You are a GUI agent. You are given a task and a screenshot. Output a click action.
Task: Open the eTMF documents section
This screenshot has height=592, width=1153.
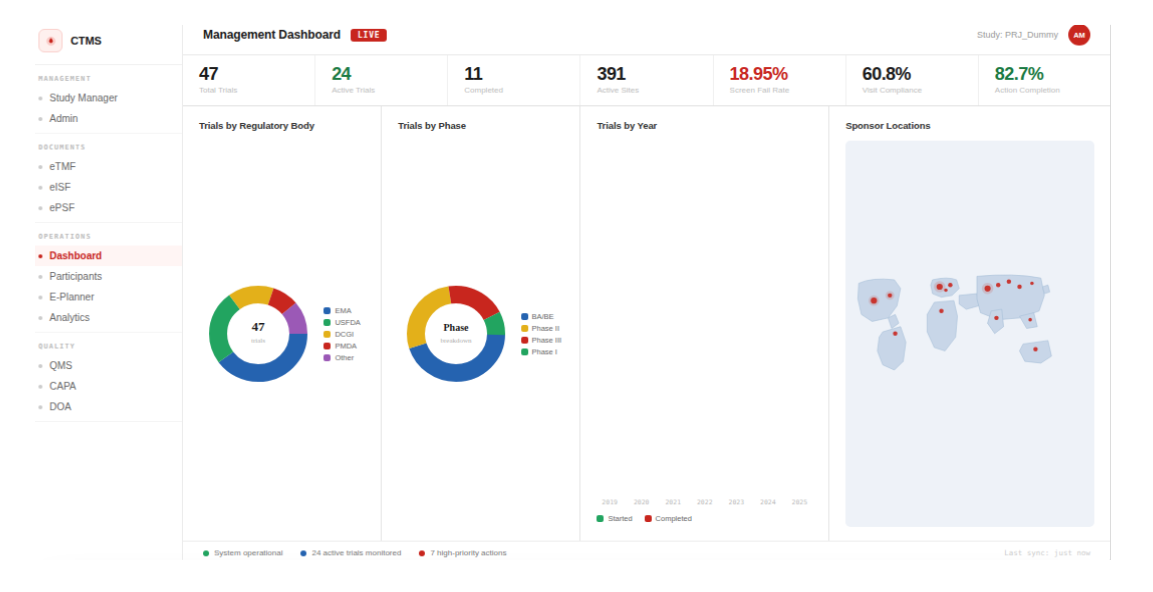click(x=62, y=167)
